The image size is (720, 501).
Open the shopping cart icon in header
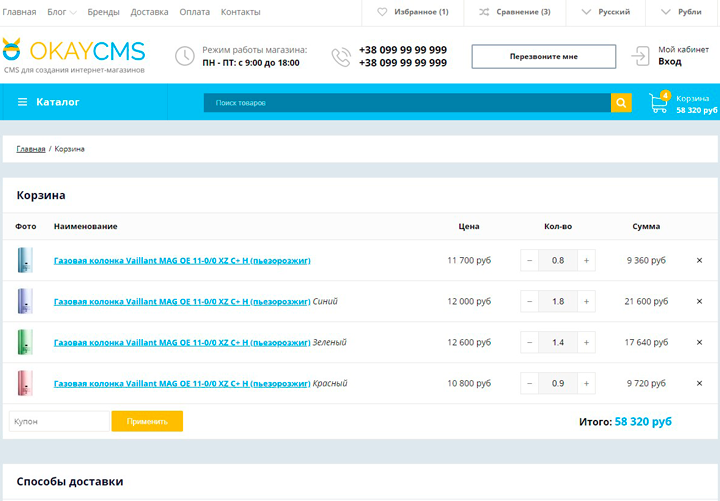[658, 103]
